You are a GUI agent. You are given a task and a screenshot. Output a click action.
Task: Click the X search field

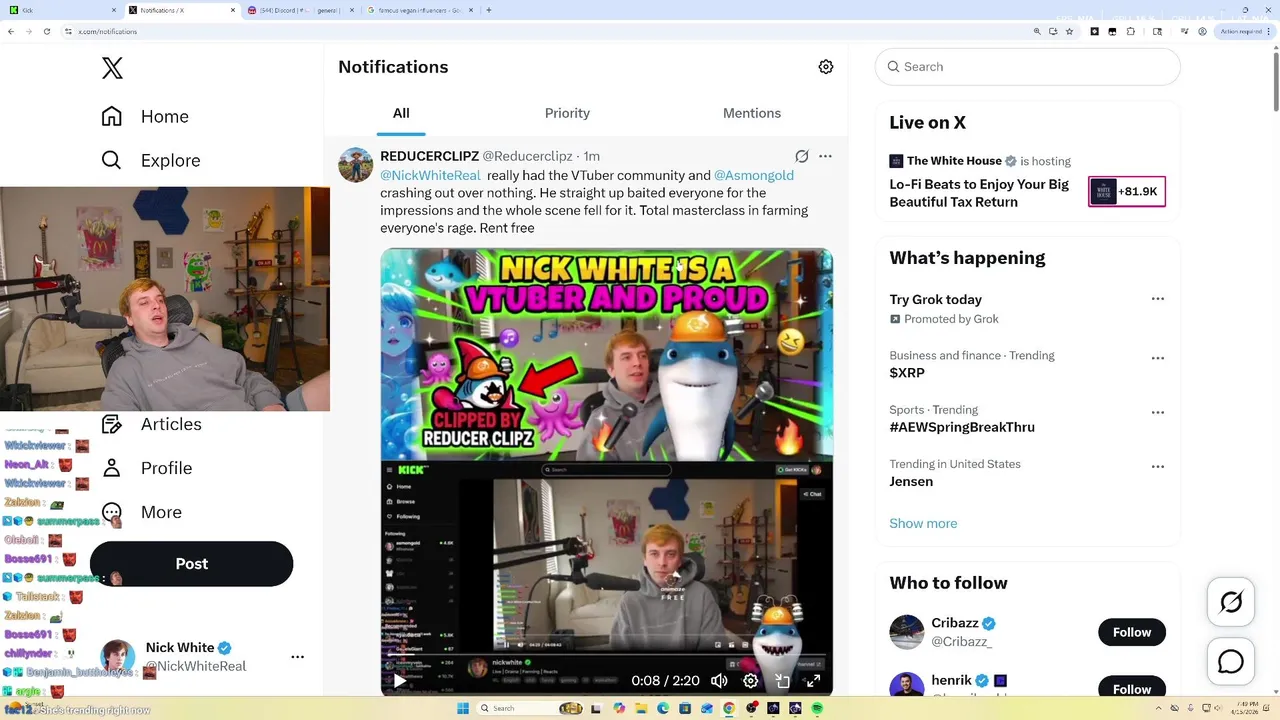1028,67
